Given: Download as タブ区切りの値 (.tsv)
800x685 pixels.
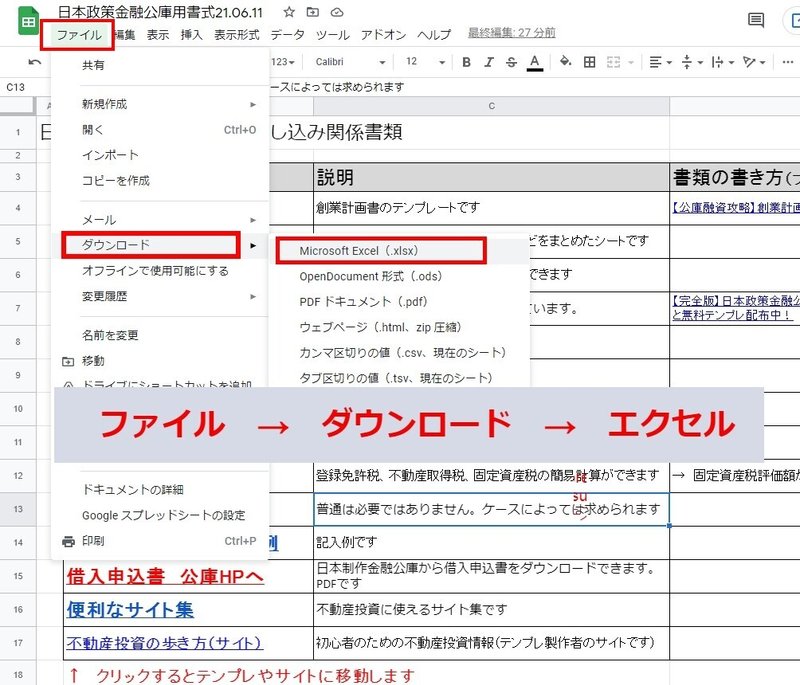Looking at the screenshot, I should click(x=399, y=378).
